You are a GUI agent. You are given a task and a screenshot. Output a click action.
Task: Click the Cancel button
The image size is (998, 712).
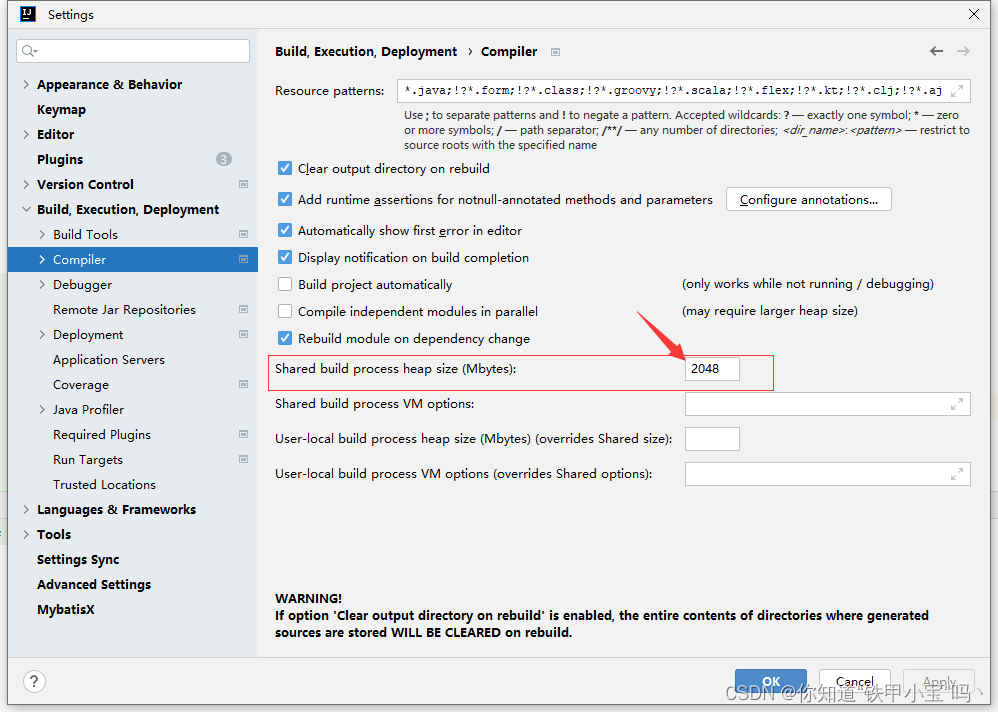pyautogui.click(x=855, y=681)
